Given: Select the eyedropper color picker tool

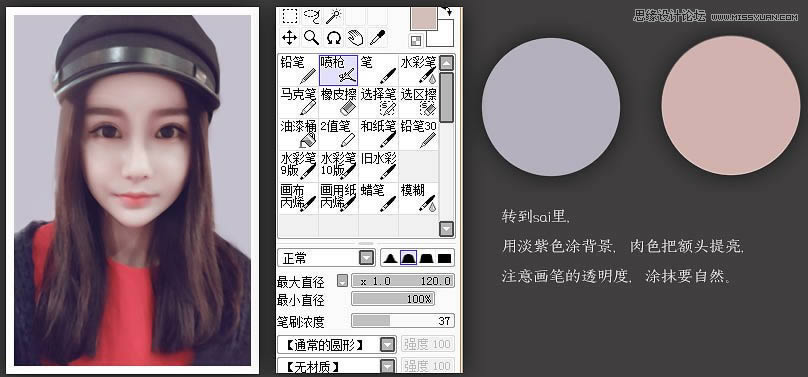Looking at the screenshot, I should point(377,38).
